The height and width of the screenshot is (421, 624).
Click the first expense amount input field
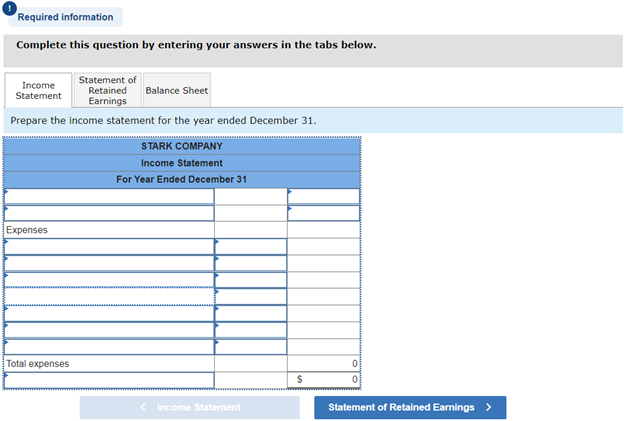pyautogui.click(x=251, y=247)
